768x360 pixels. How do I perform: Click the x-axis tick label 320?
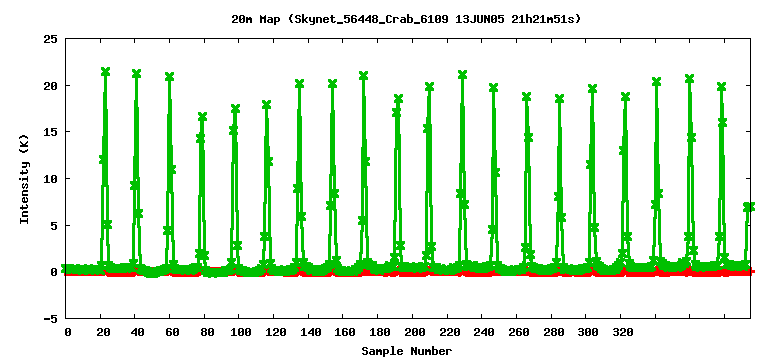point(623,332)
